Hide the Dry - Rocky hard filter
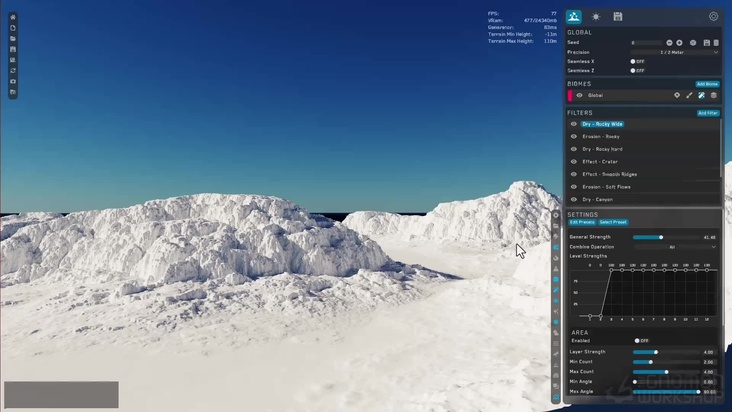 point(574,149)
